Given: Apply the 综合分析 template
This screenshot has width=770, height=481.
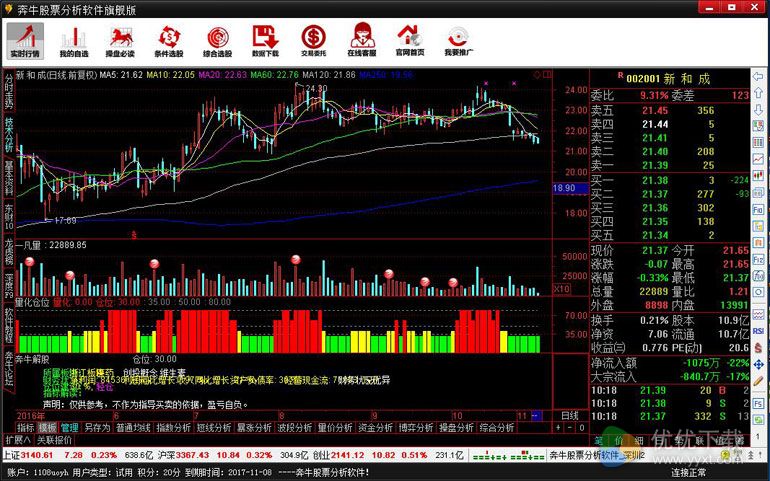Looking at the screenshot, I should point(496,427).
